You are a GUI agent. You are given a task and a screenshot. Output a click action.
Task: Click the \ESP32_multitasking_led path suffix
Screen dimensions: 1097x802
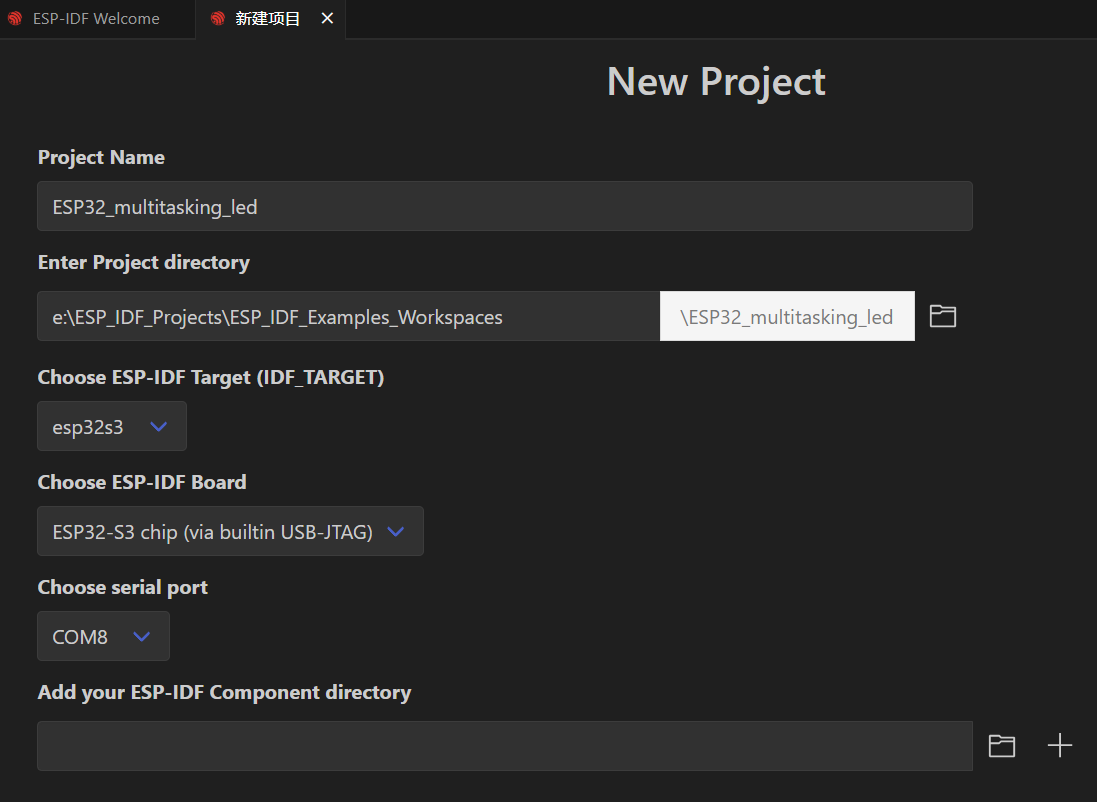787,316
